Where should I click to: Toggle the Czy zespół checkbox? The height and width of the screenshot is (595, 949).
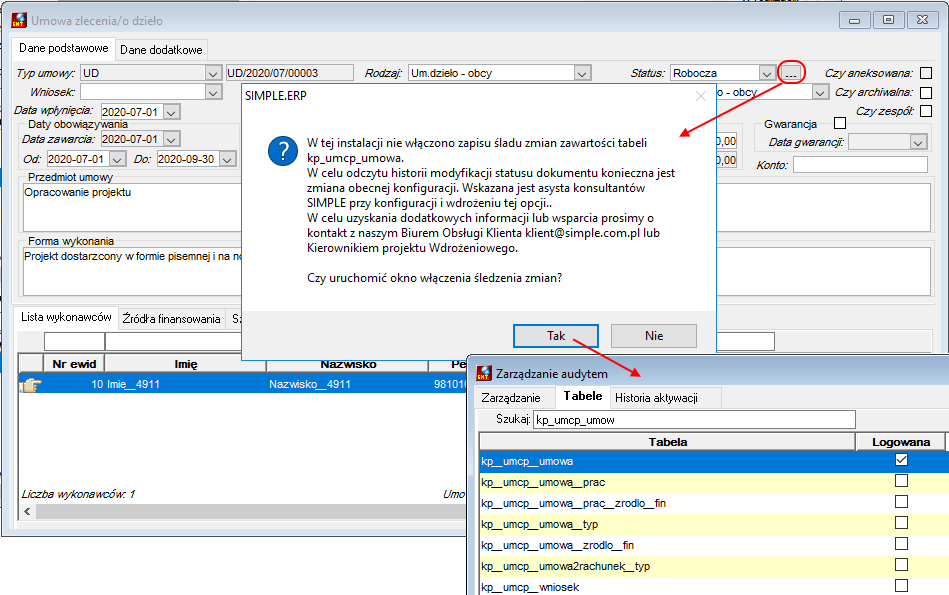pyautogui.click(x=926, y=111)
